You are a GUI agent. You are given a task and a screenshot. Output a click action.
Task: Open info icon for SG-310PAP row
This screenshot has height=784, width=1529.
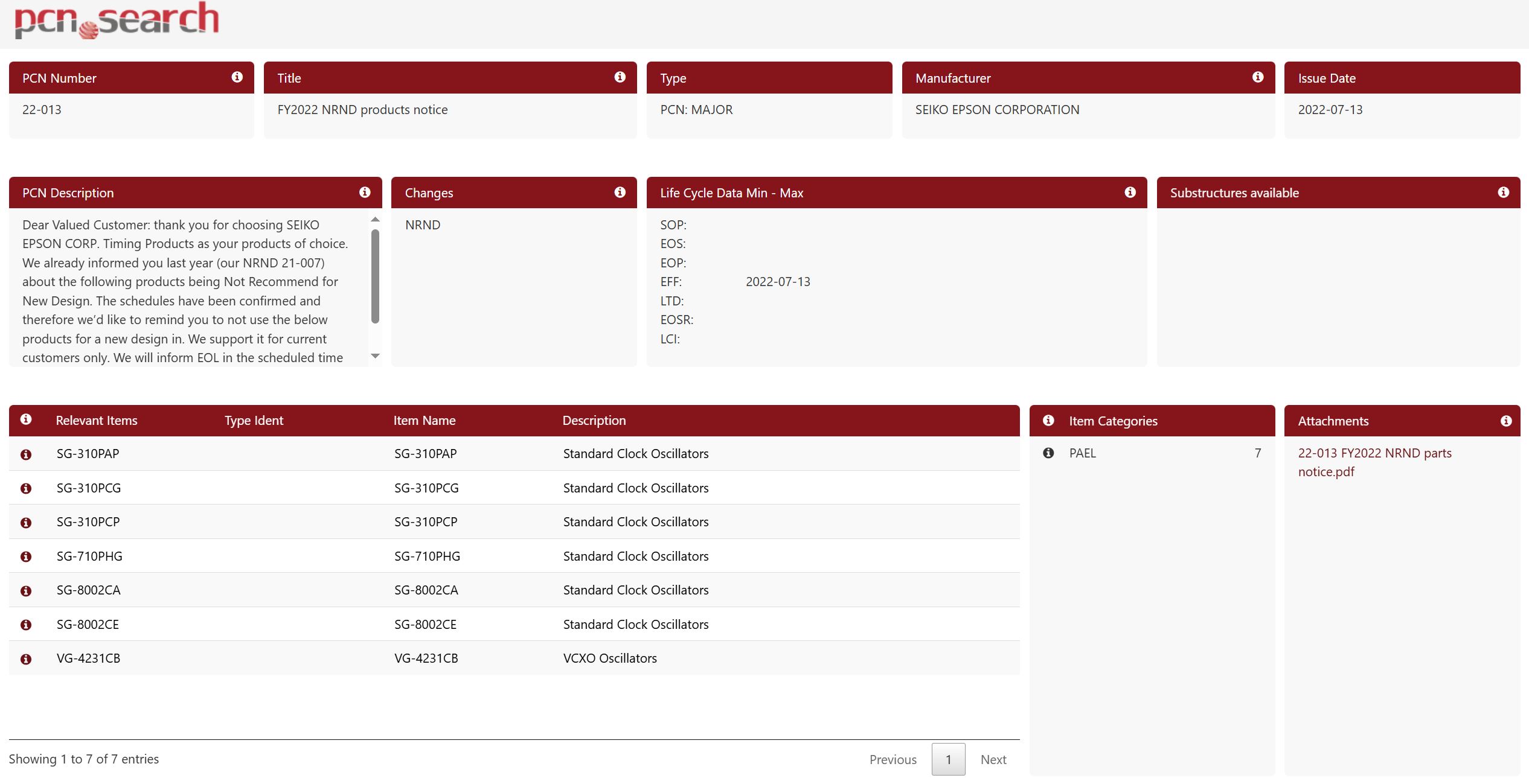(26, 454)
